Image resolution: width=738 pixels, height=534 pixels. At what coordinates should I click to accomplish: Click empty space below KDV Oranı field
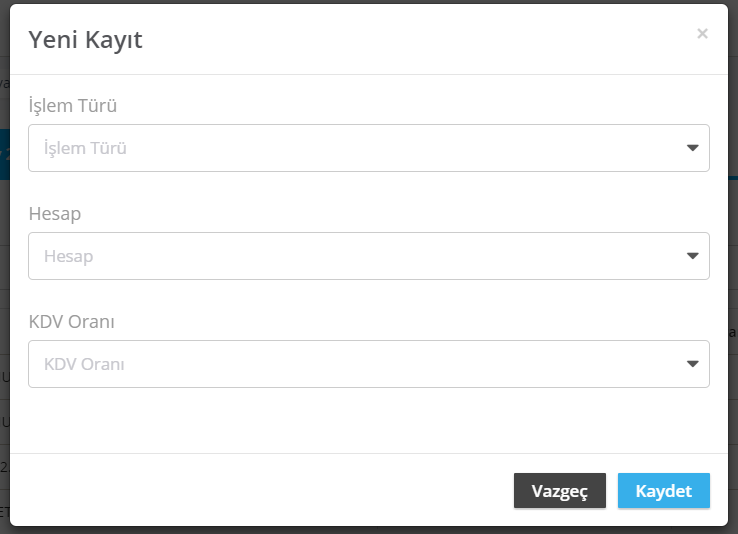pos(369,420)
